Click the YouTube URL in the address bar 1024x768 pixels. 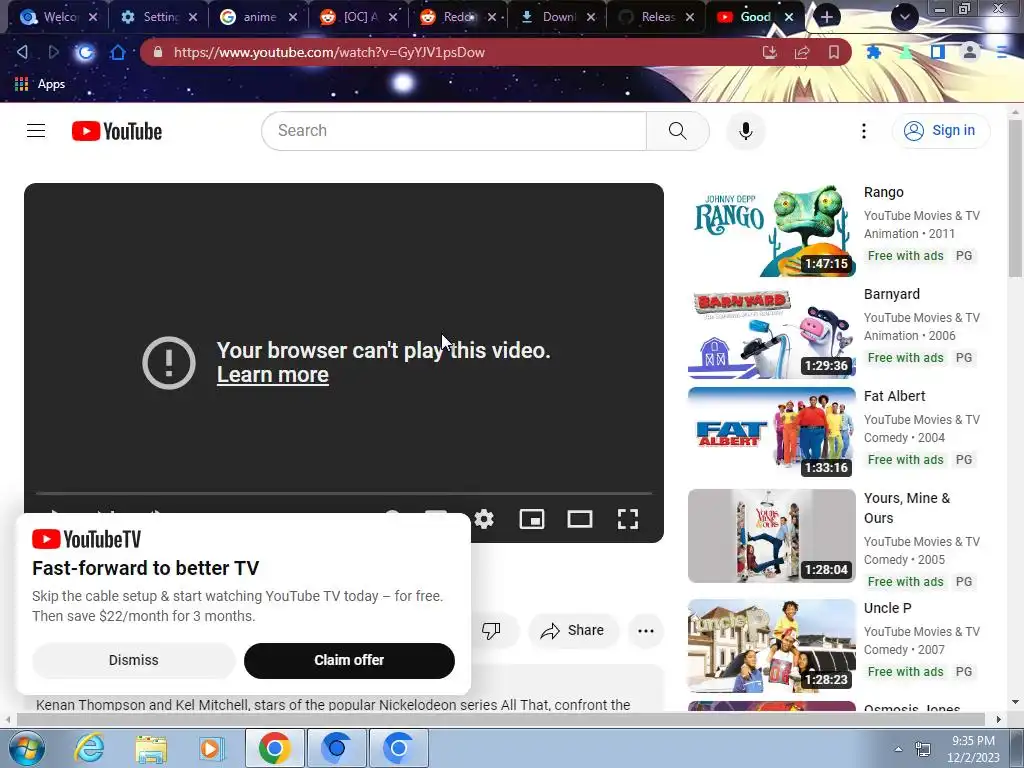(x=329, y=52)
